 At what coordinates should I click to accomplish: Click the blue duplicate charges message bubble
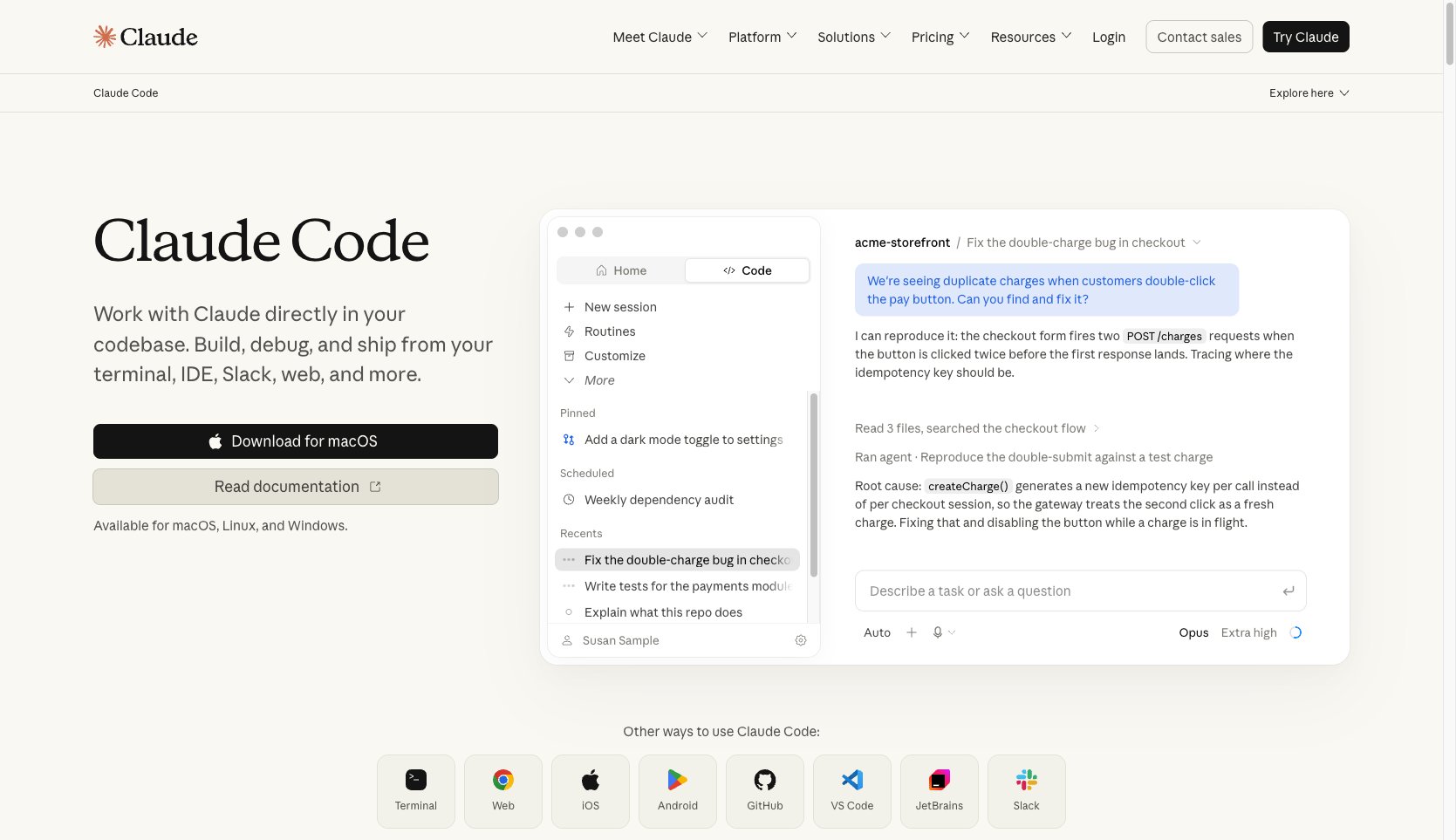coord(1047,290)
